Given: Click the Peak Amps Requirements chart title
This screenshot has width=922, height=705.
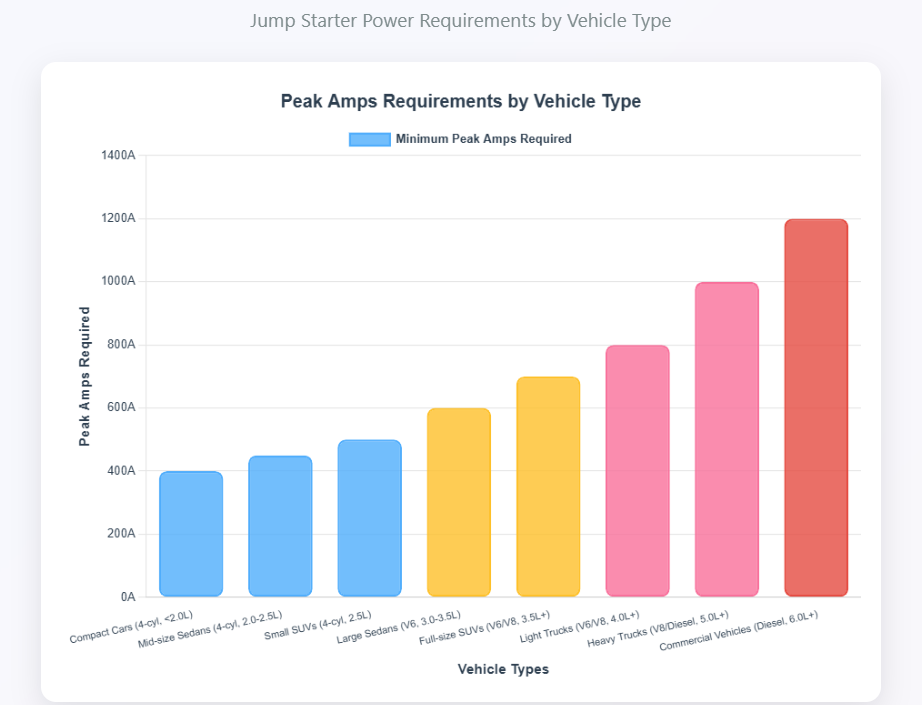Looking at the screenshot, I should [461, 101].
